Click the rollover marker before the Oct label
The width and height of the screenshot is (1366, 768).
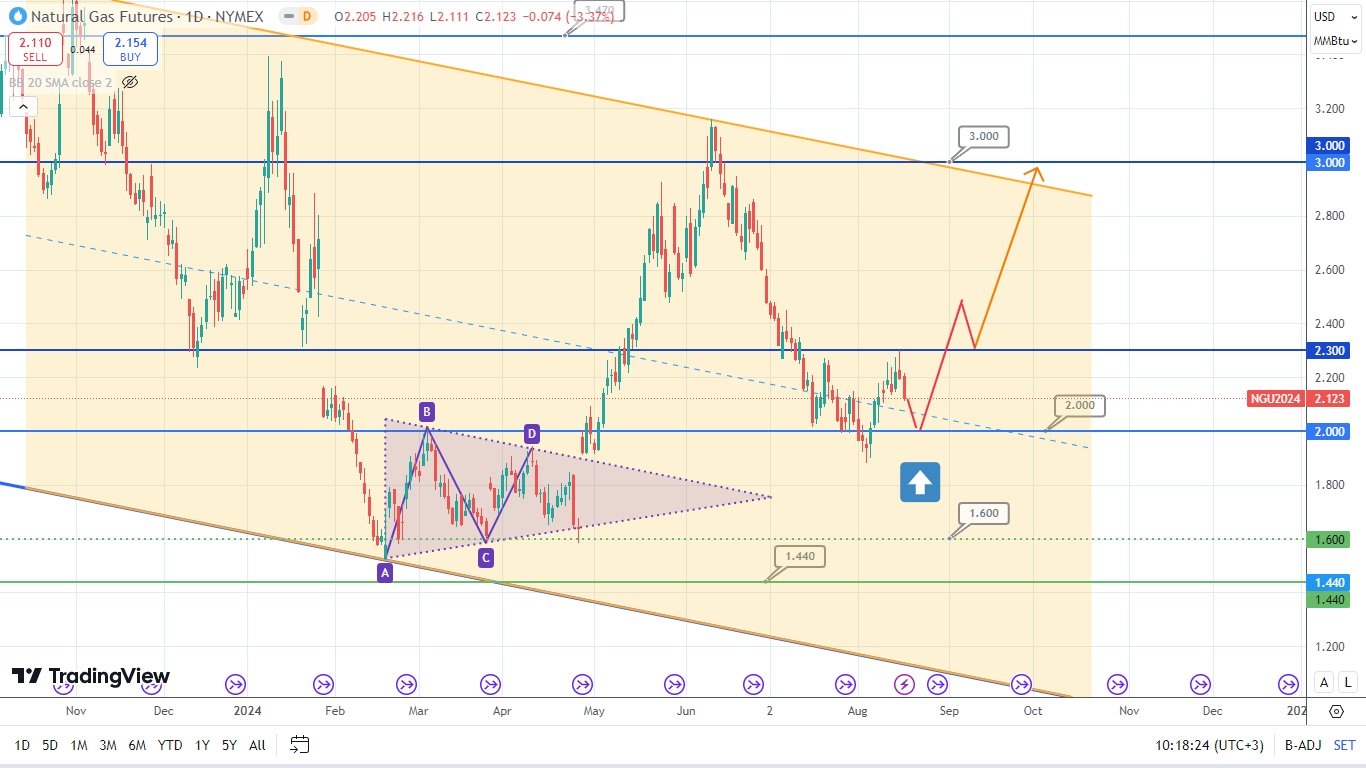1021,684
